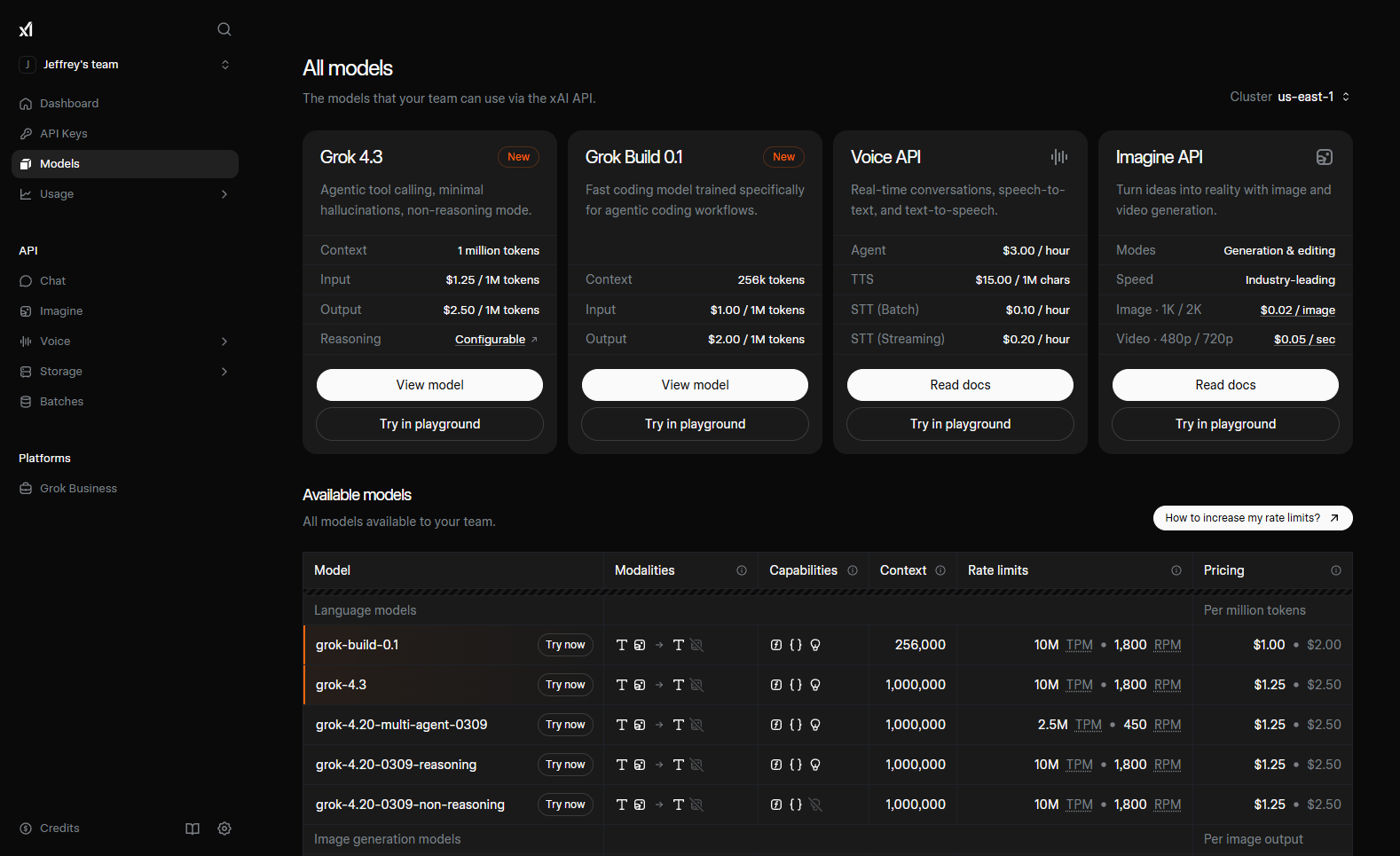Click the $0.05 / sec price link
The height and width of the screenshot is (856, 1400).
coord(1304,340)
